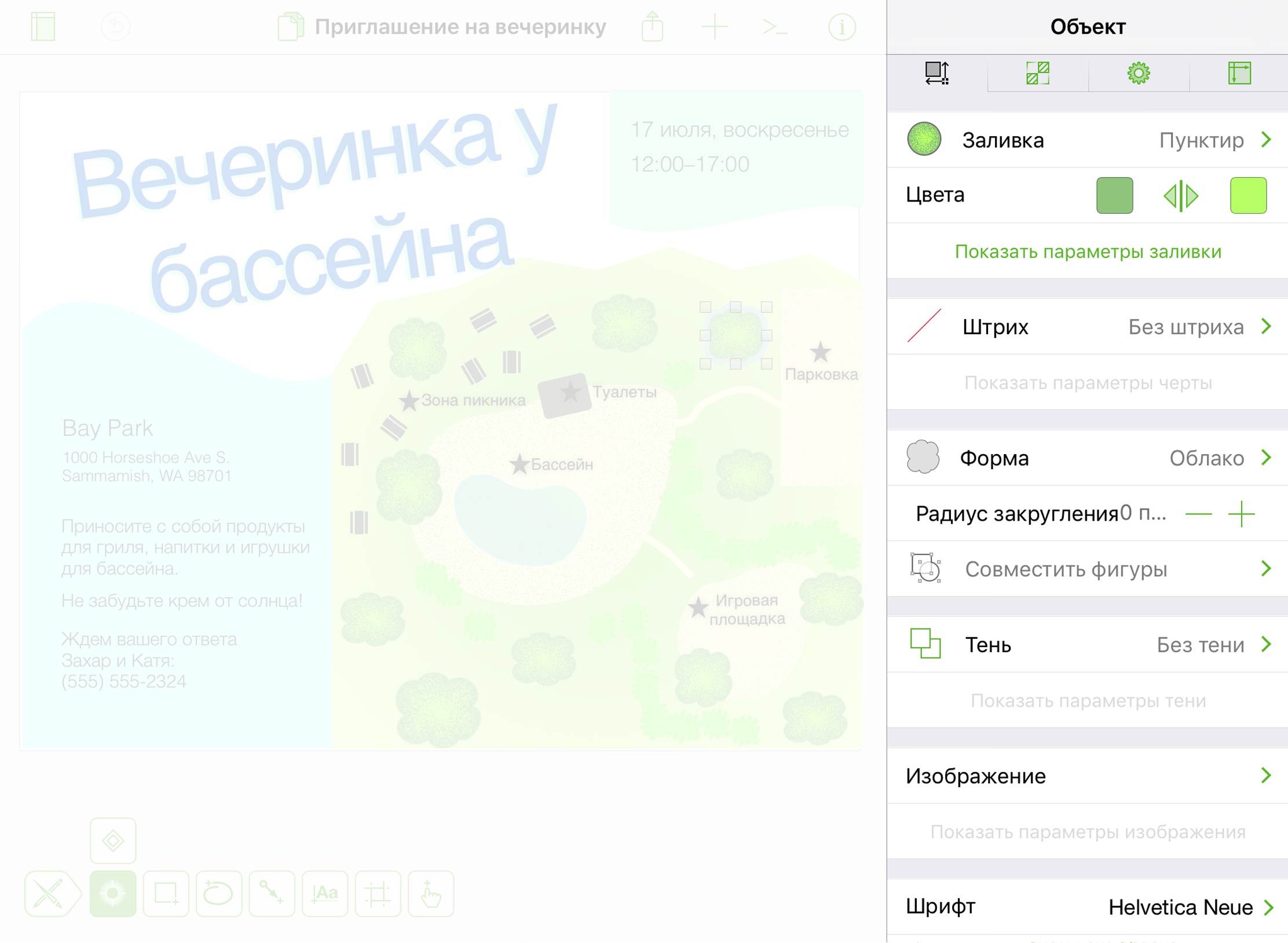1288x943 pixels.
Task: Tap the date text 17 июля, воскресенье
Action: 740,130
